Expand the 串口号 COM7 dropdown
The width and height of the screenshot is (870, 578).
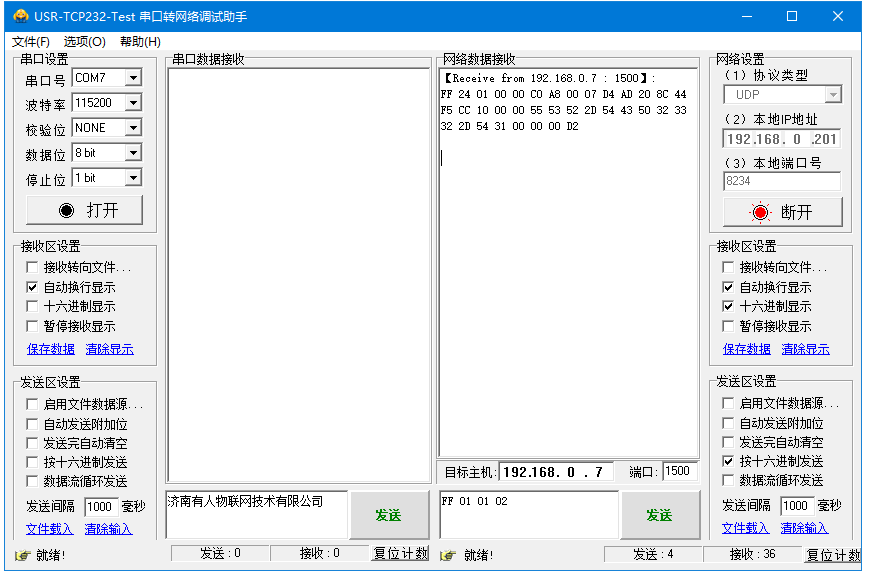click(x=133, y=78)
